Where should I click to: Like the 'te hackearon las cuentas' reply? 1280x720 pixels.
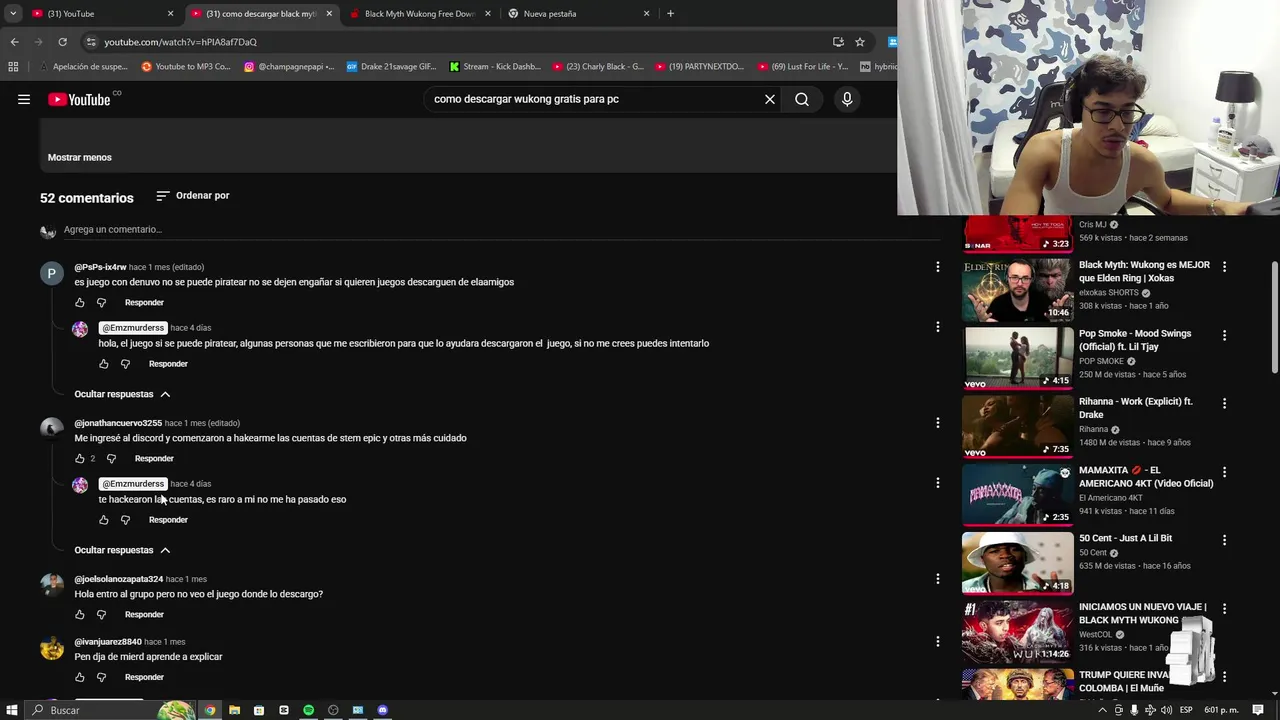(x=104, y=520)
